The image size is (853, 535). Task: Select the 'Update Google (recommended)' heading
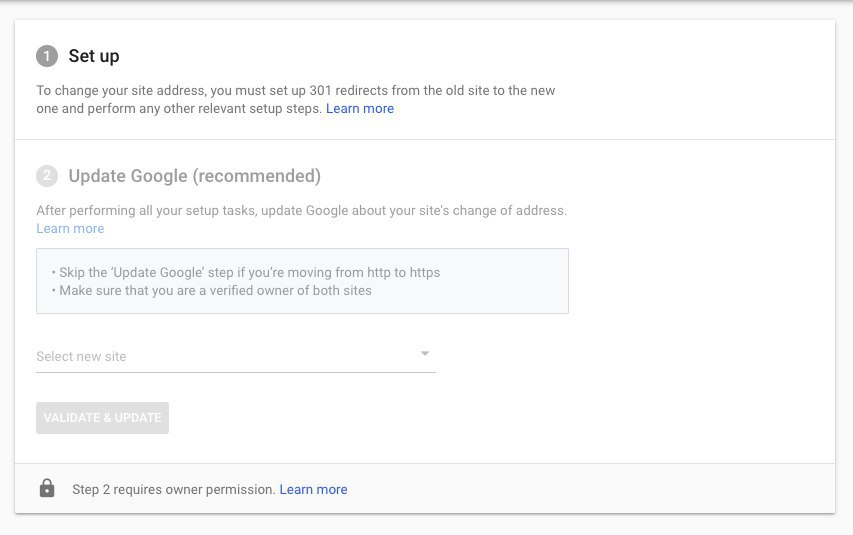tap(195, 176)
